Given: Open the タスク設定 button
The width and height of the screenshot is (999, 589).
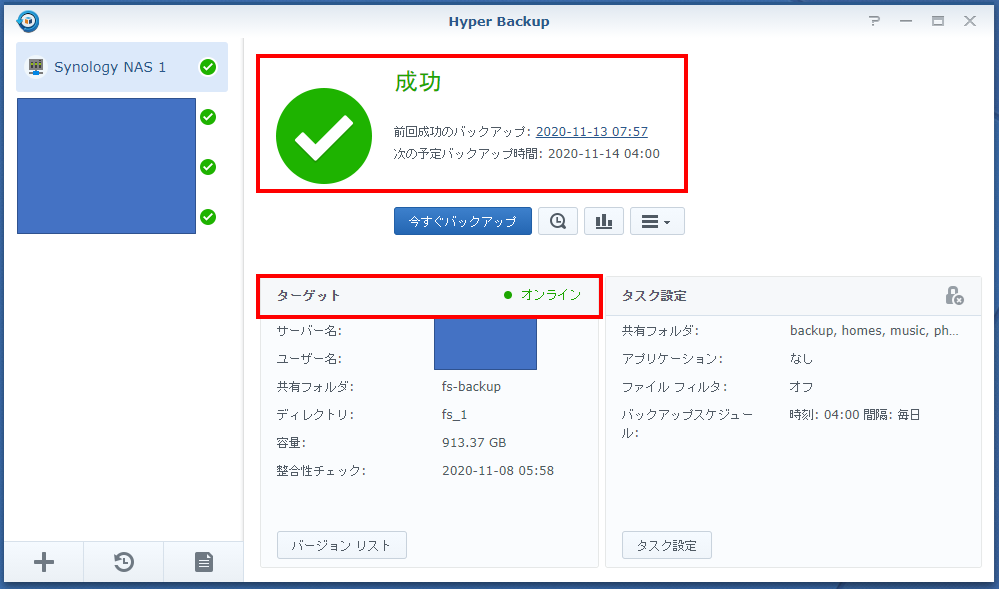Looking at the screenshot, I should tap(666, 545).
